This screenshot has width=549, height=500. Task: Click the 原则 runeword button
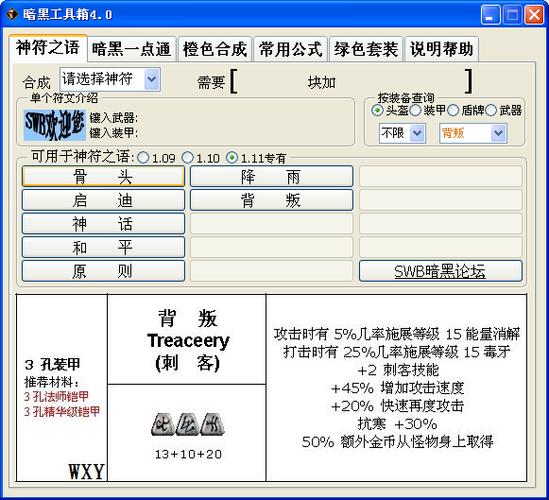[103, 271]
